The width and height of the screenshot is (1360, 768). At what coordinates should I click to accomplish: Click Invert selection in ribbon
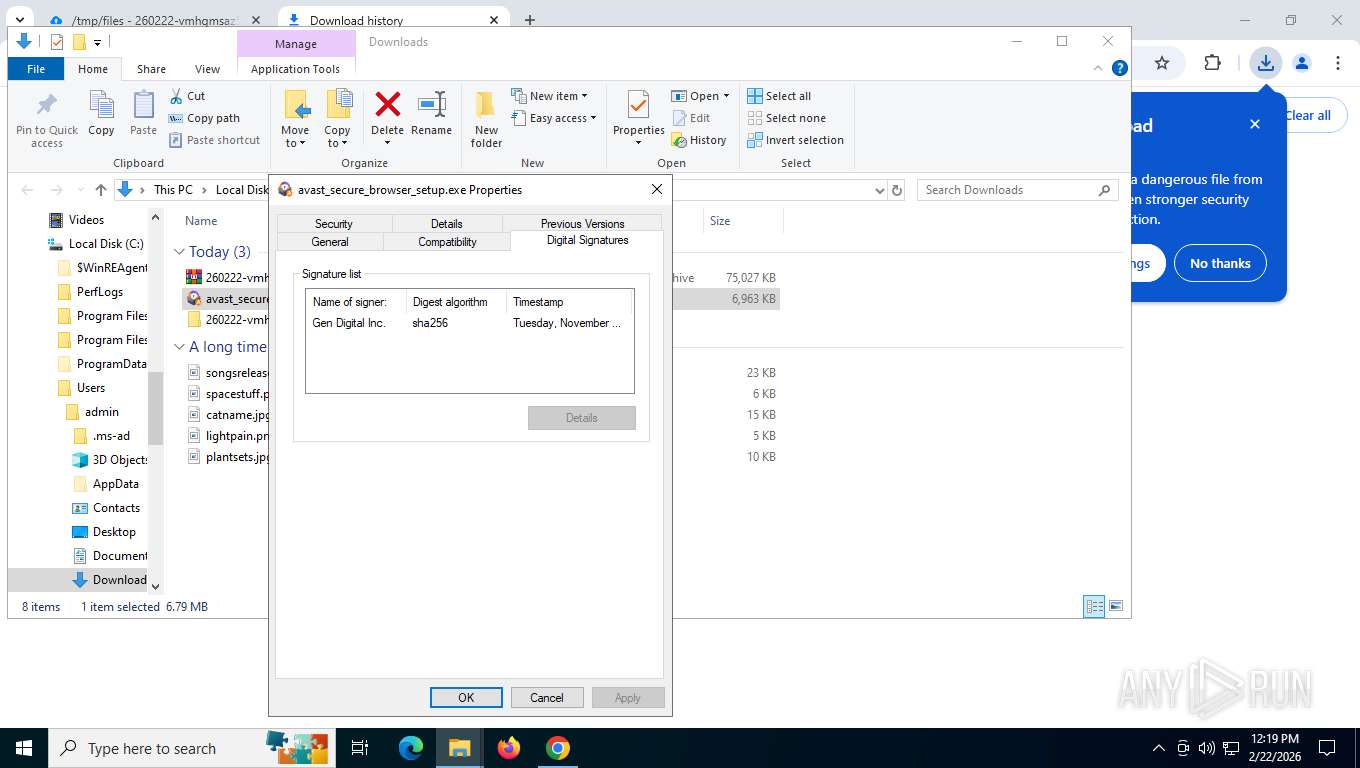tap(795, 140)
